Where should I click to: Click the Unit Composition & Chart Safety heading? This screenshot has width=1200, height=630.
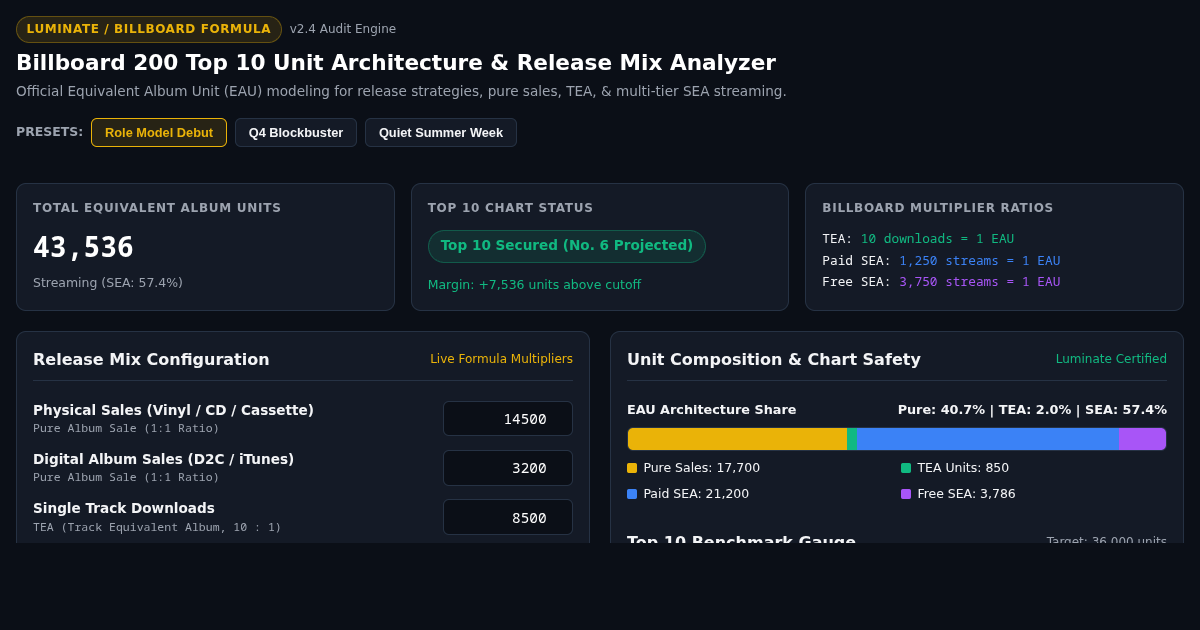click(x=774, y=359)
